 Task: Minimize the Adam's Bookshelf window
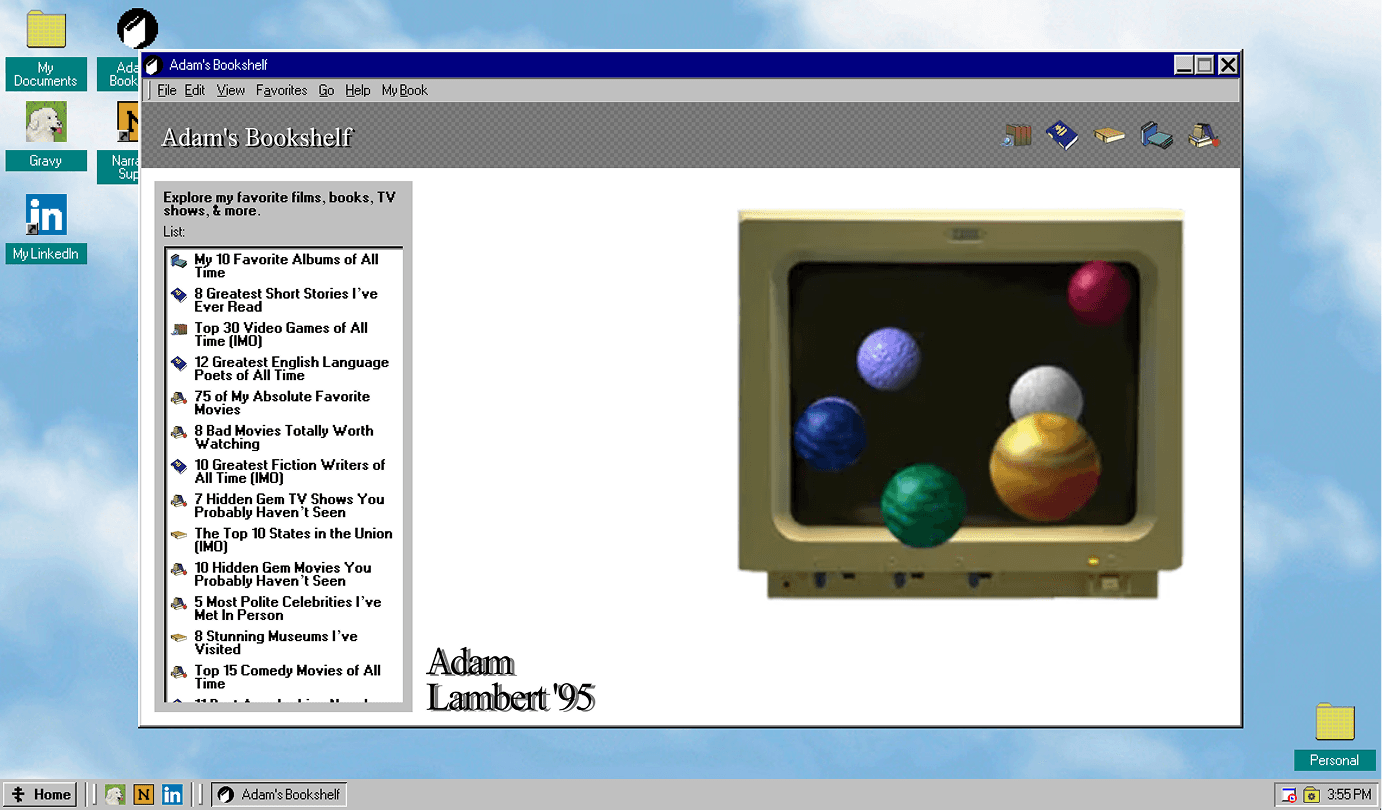[1184, 65]
